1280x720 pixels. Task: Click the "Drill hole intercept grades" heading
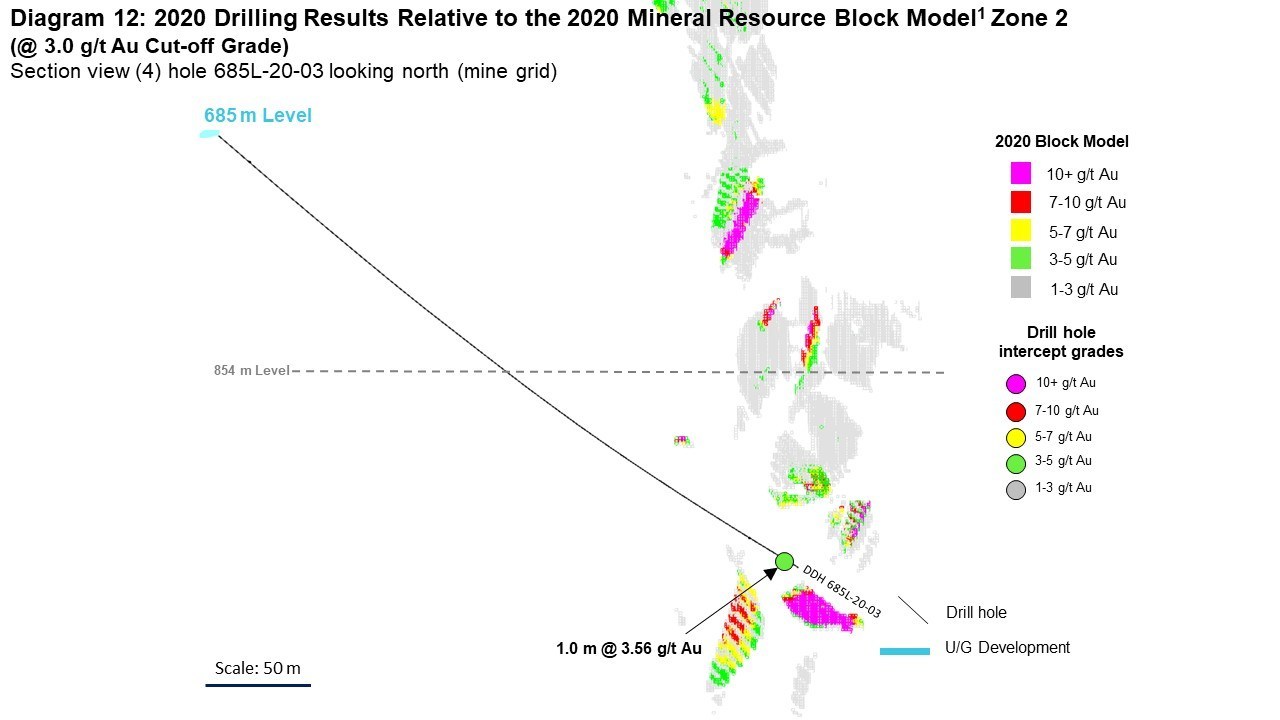[x=1061, y=342]
